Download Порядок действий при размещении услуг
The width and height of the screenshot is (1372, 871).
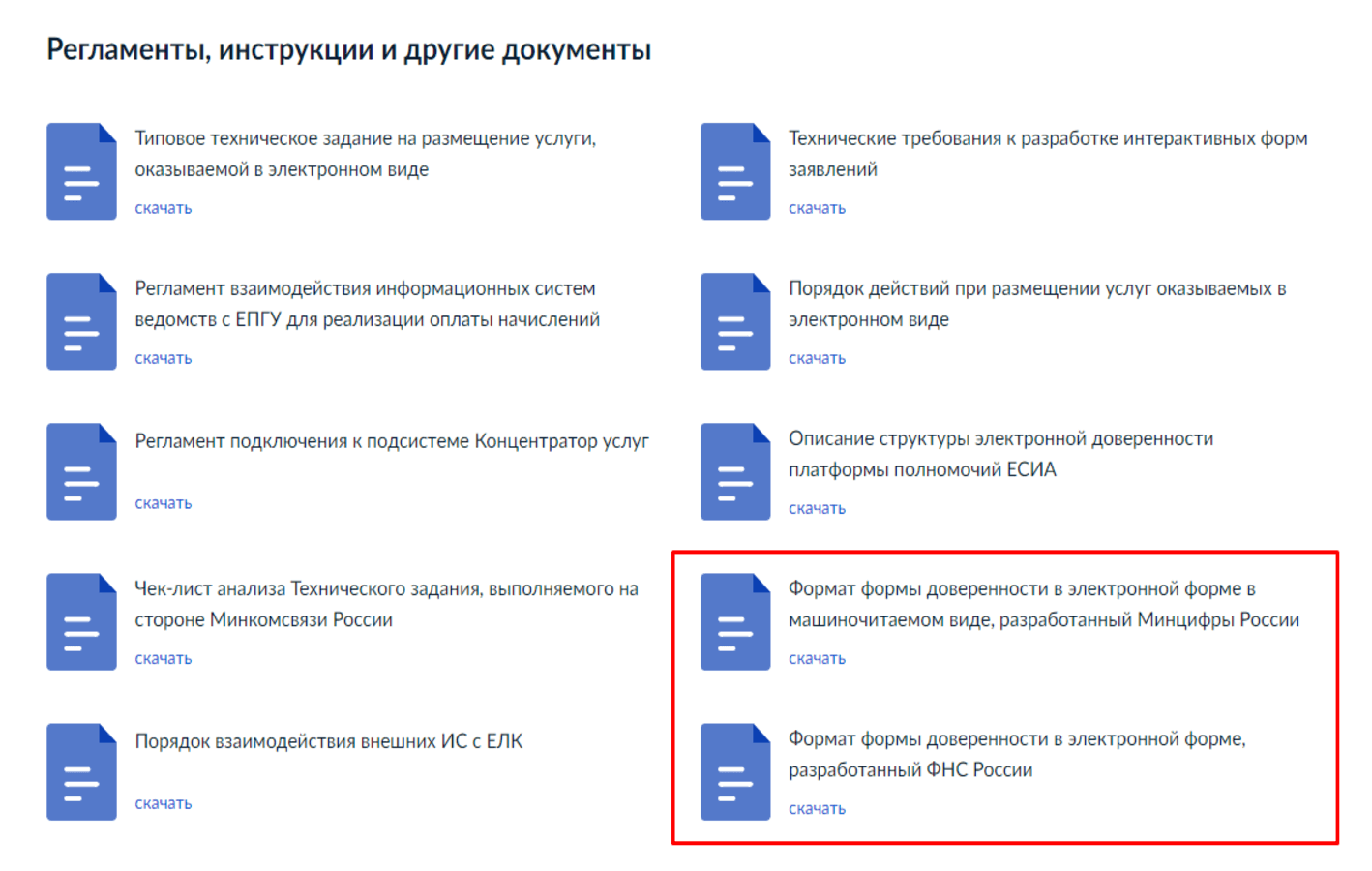click(x=818, y=358)
